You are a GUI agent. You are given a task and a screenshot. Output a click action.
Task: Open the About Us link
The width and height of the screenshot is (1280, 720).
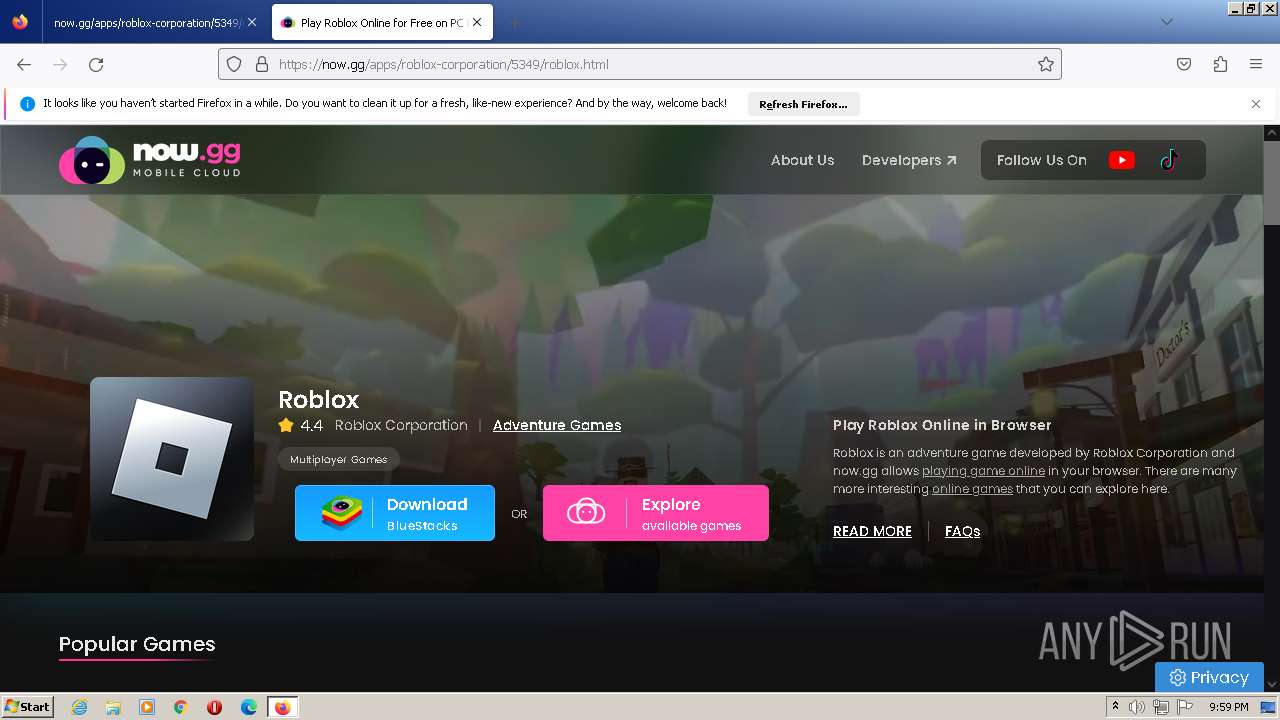[802, 160]
